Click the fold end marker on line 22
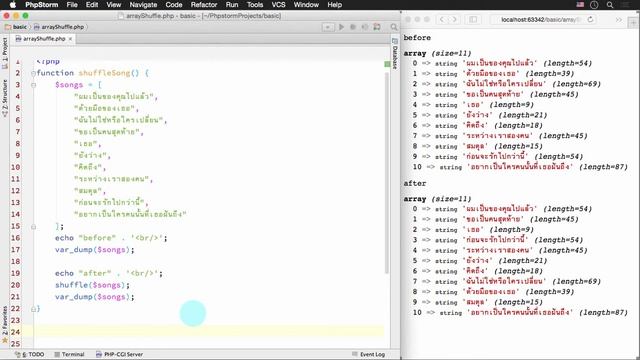This screenshot has height=360, width=640. pos(33,309)
